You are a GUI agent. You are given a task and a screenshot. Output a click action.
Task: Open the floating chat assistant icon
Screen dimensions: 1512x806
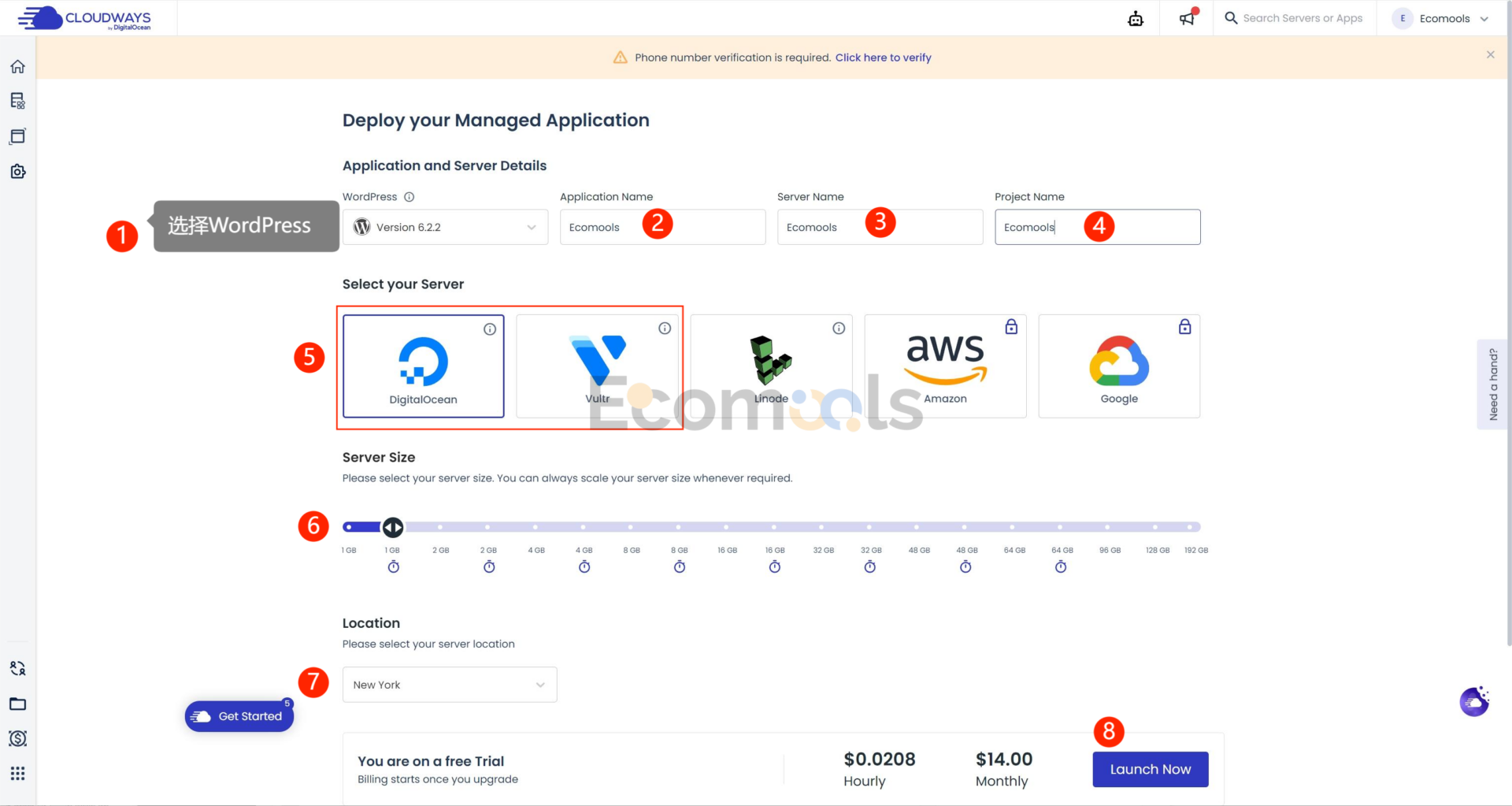point(1474,701)
